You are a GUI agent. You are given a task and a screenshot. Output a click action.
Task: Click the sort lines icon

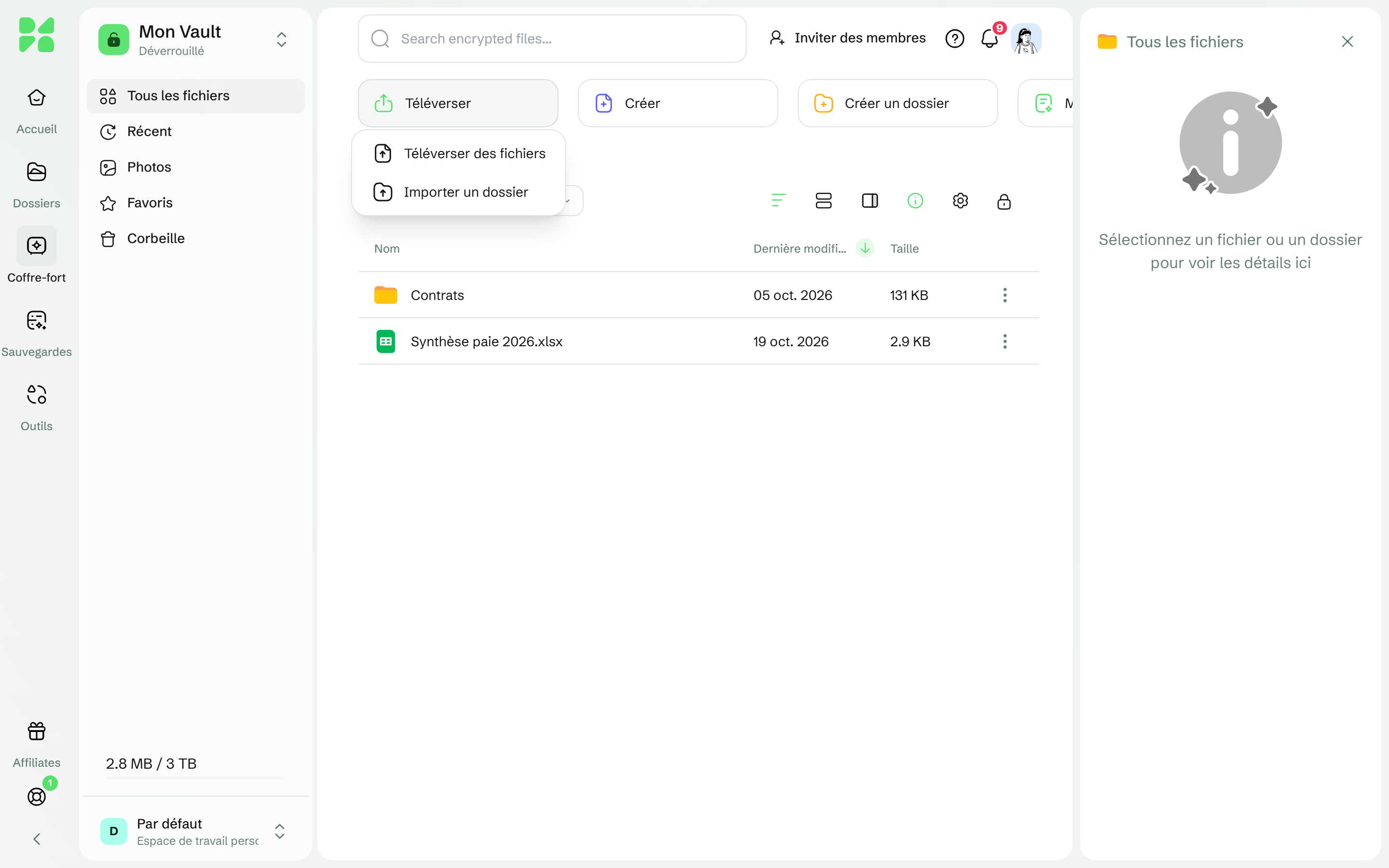coord(778,200)
